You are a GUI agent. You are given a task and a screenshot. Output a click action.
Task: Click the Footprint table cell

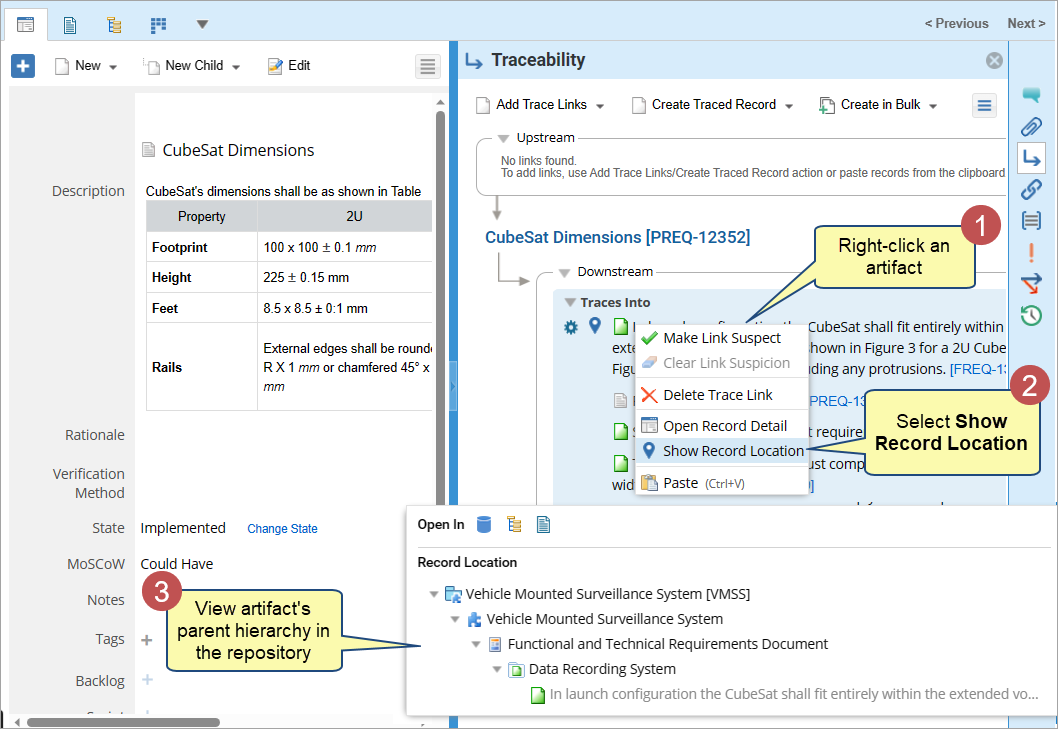point(202,248)
